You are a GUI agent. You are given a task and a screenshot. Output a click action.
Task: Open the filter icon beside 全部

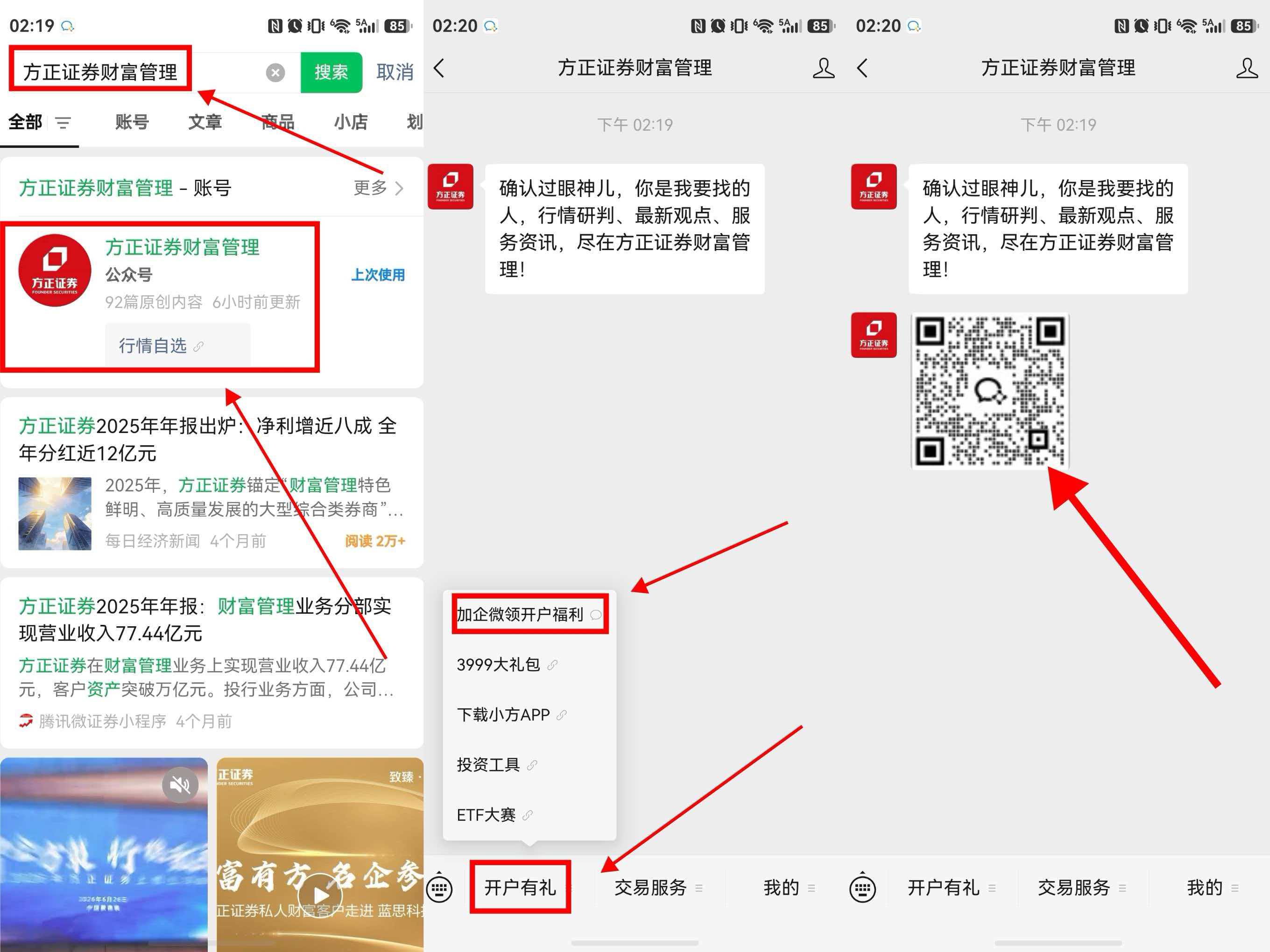[x=63, y=122]
